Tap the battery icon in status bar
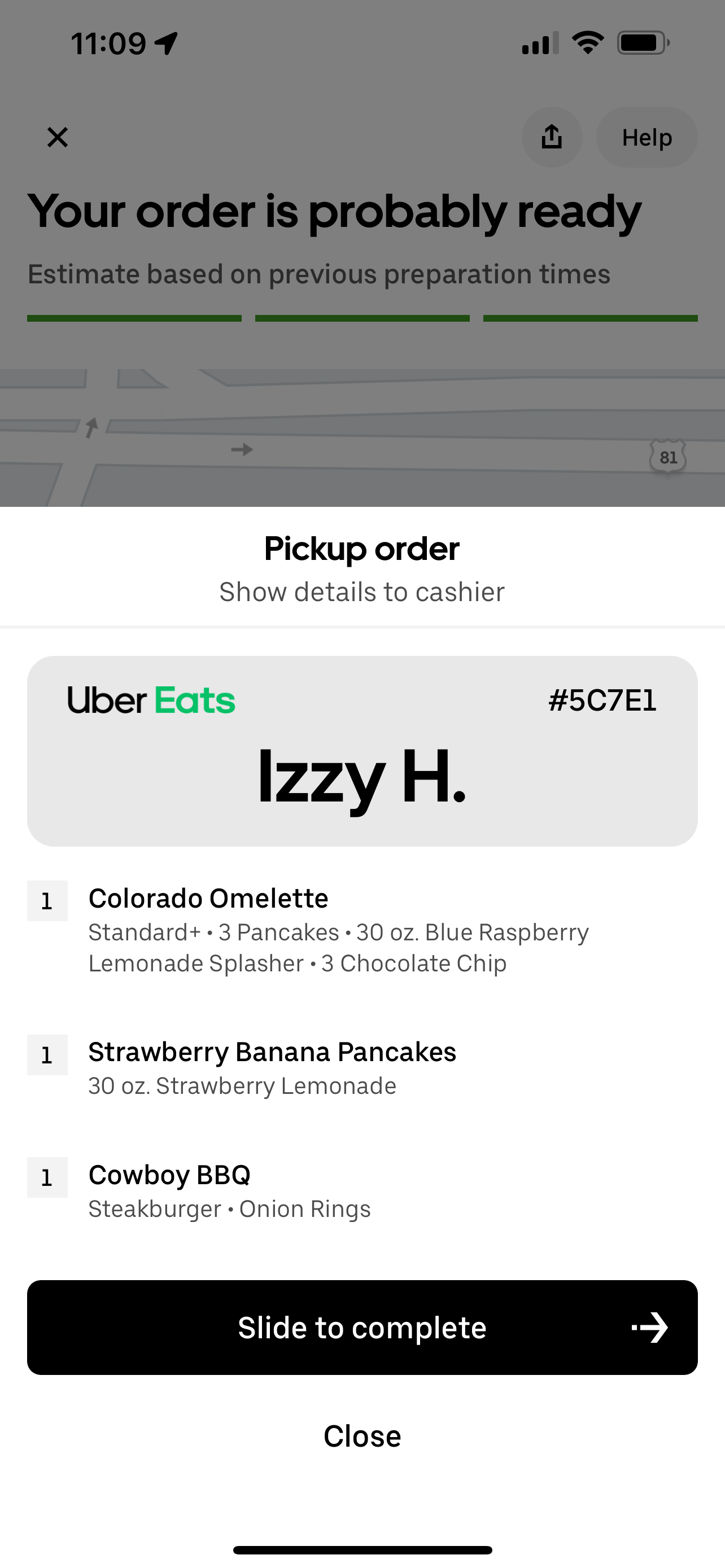Screen dimensions: 725x1568 [x=643, y=43]
